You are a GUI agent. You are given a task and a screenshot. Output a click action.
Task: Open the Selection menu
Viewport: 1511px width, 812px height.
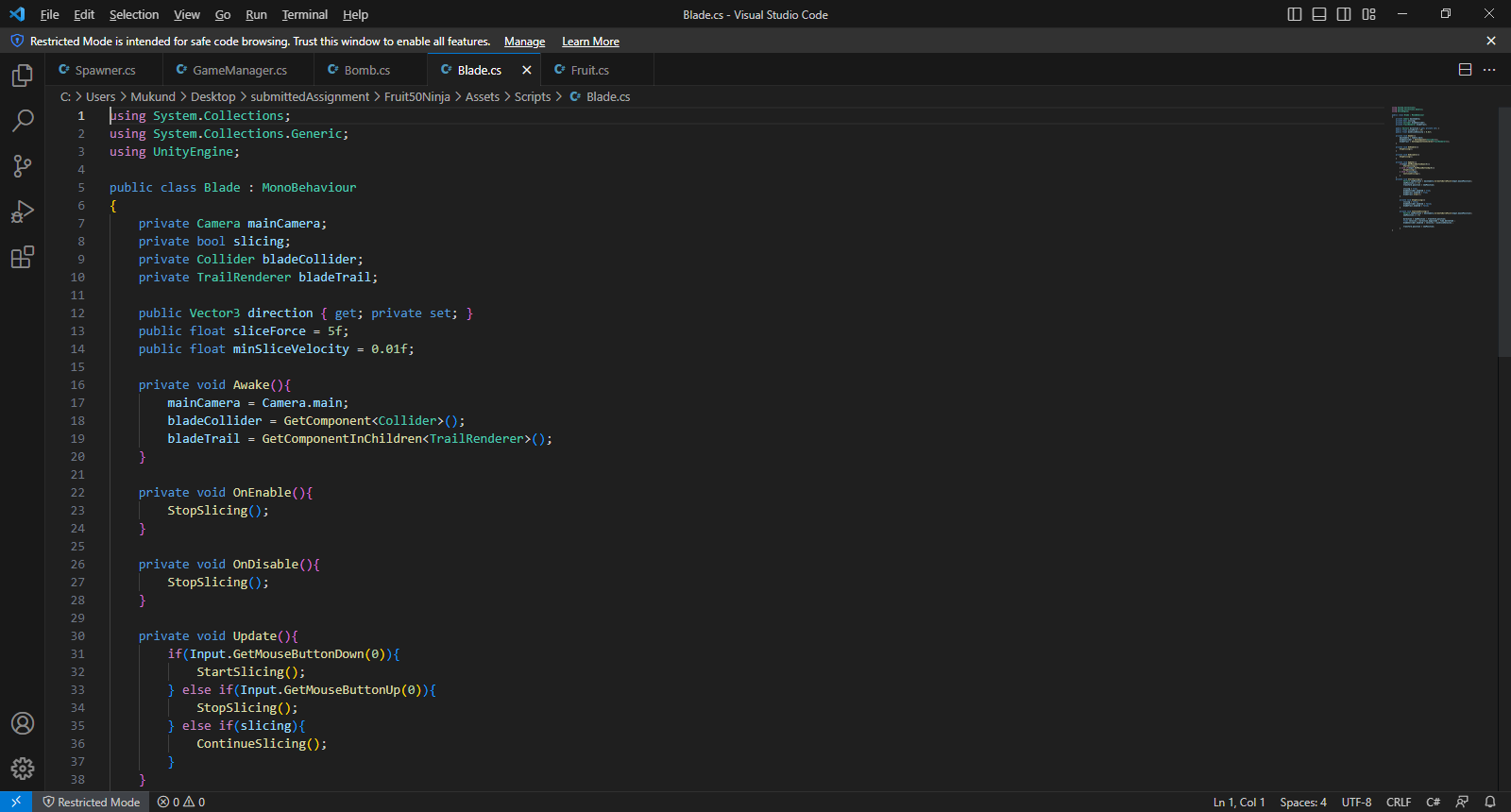134,14
